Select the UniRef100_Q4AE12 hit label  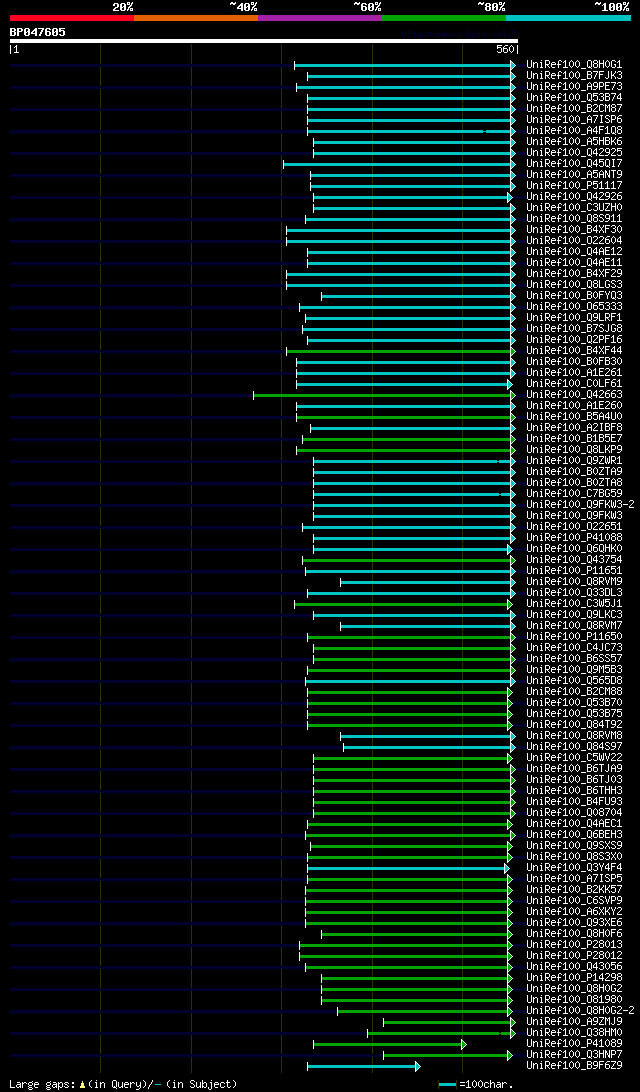click(575, 252)
